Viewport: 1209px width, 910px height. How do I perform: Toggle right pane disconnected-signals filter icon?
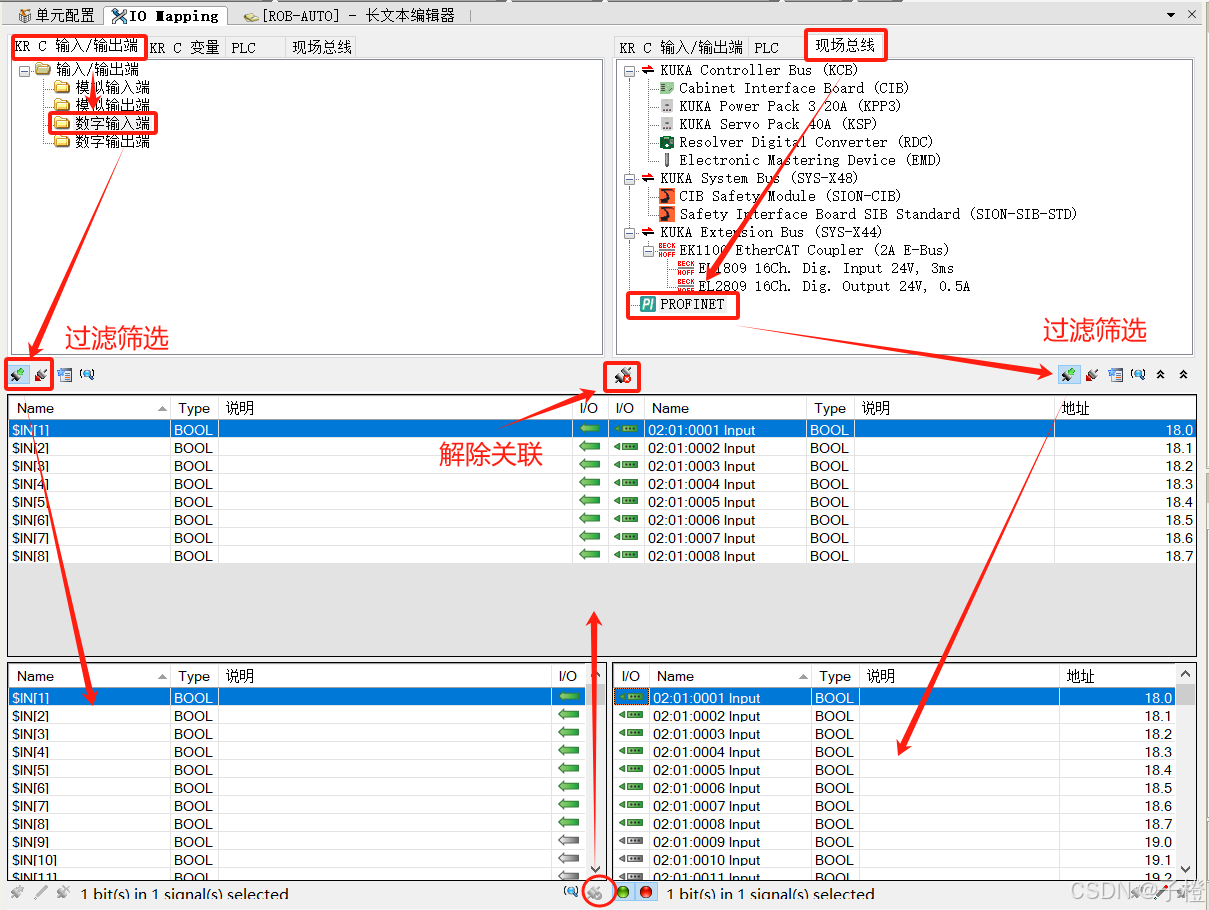[1092, 374]
